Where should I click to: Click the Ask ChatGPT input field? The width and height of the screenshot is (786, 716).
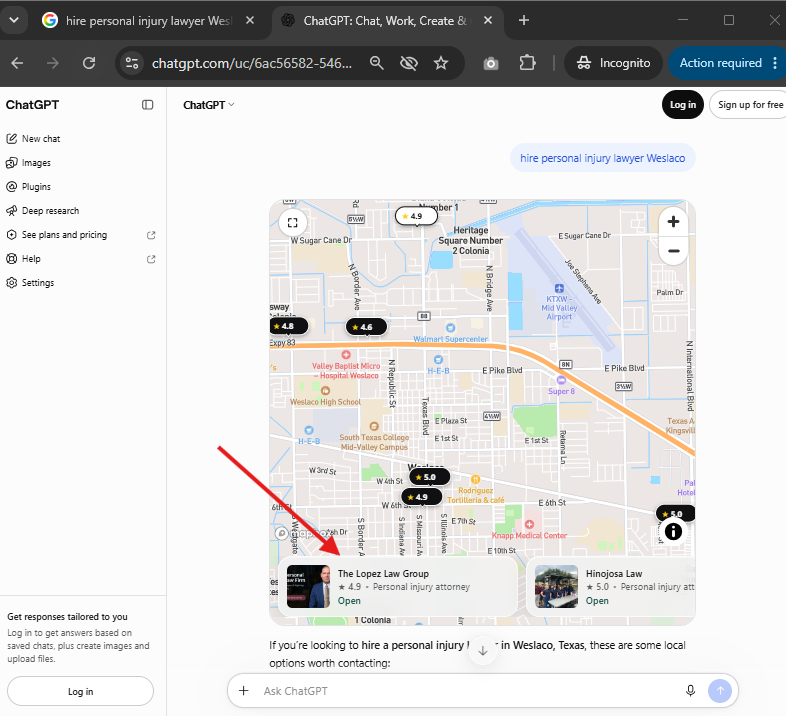click(466, 691)
